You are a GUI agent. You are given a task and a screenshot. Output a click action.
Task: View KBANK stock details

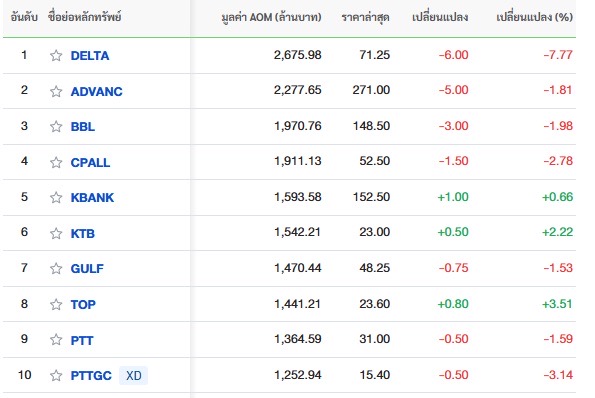92,198
